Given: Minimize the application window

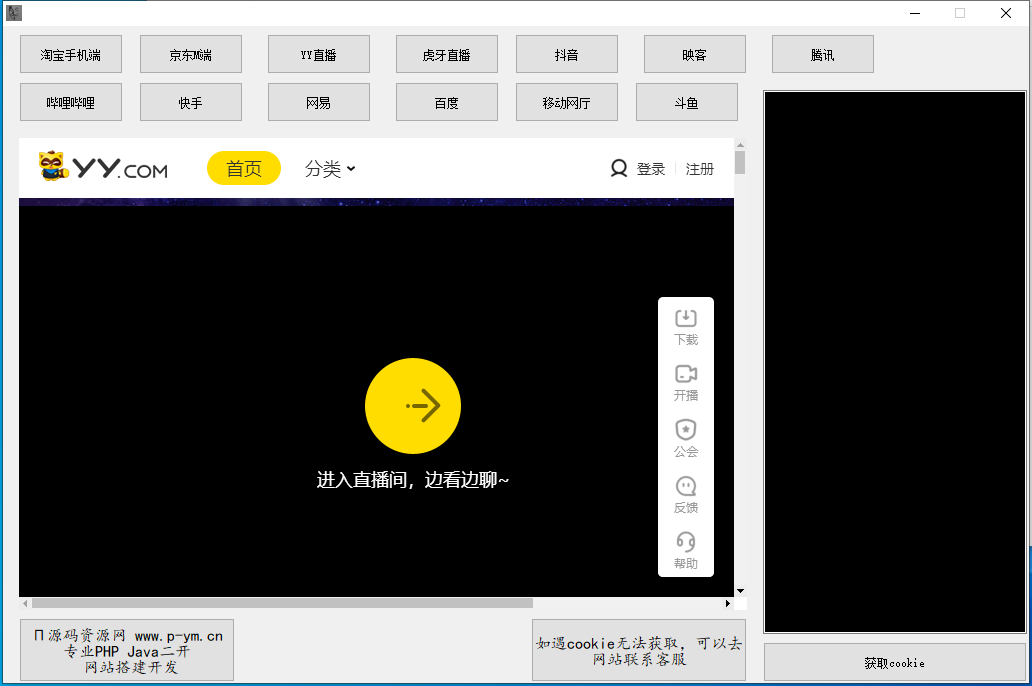Looking at the screenshot, I should coord(915,13).
